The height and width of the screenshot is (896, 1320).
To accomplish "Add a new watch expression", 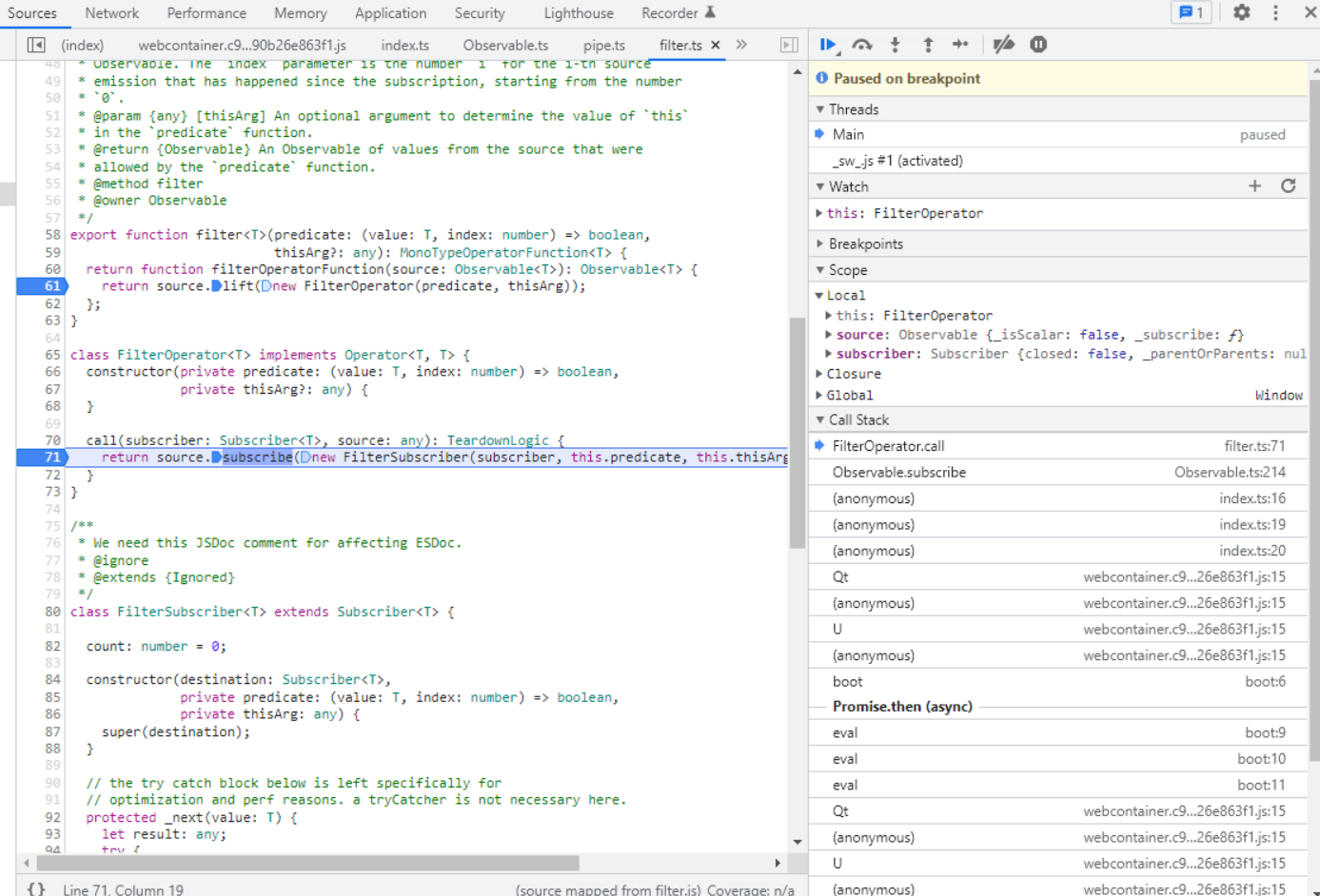I will click(x=1254, y=186).
